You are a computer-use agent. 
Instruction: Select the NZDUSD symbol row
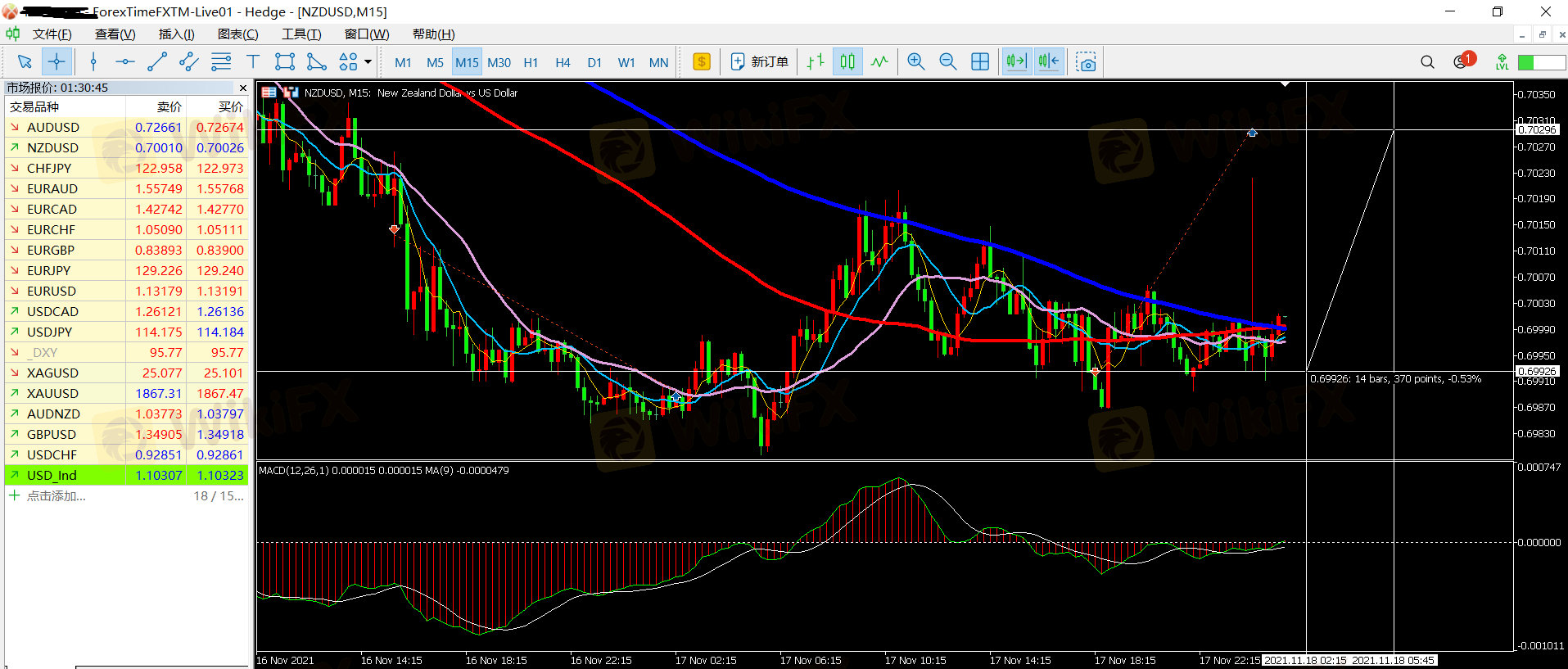click(127, 147)
